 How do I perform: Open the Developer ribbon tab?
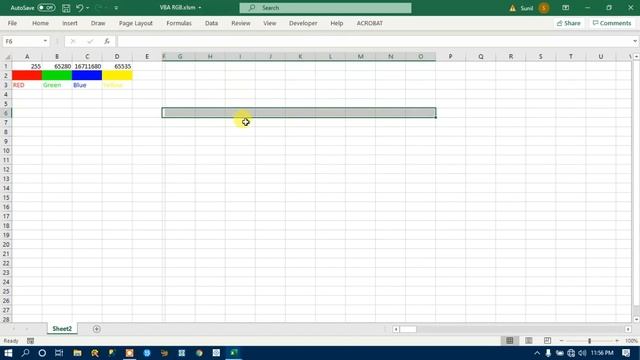303,23
